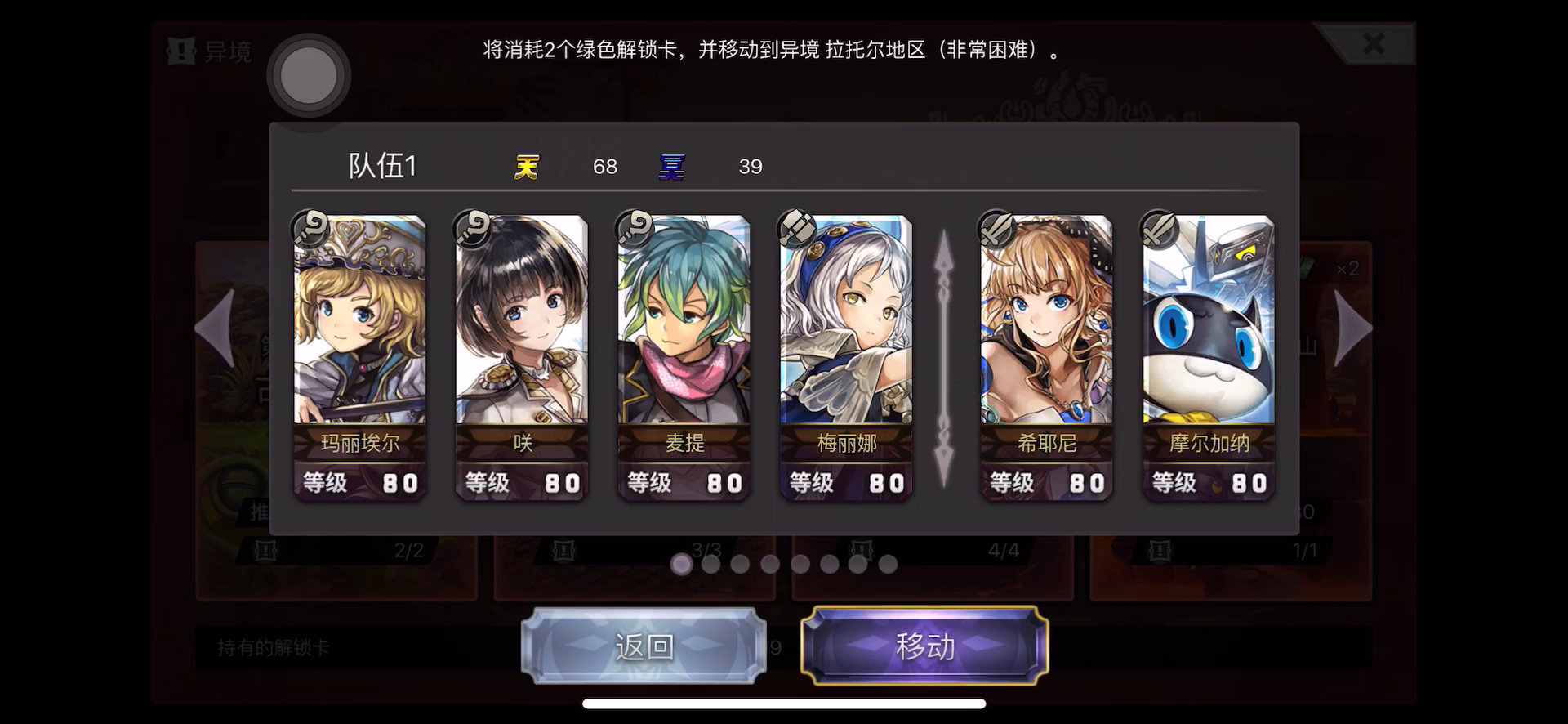Click hammer weapon icon on 梅丽娜 card
Screen dimensions: 1568x724
[x=796, y=228]
